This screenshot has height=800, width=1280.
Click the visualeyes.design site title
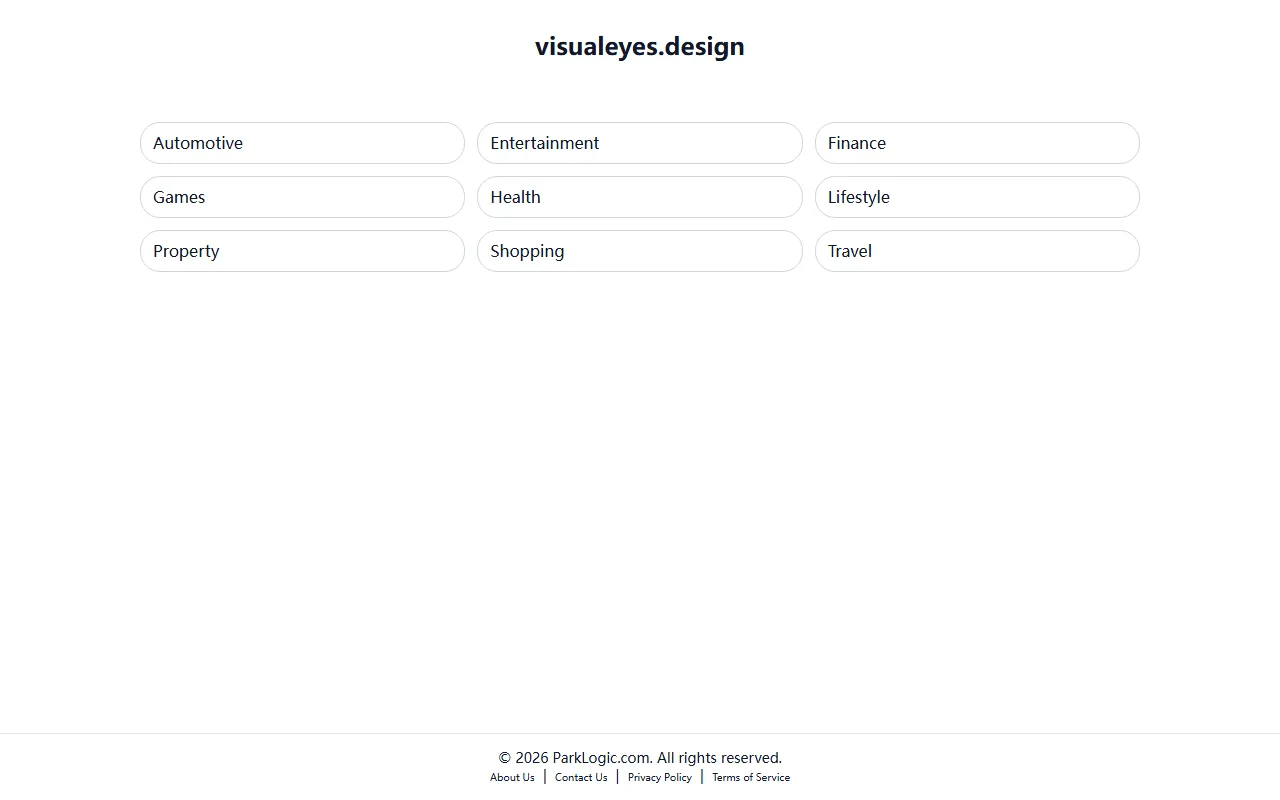click(x=639, y=46)
